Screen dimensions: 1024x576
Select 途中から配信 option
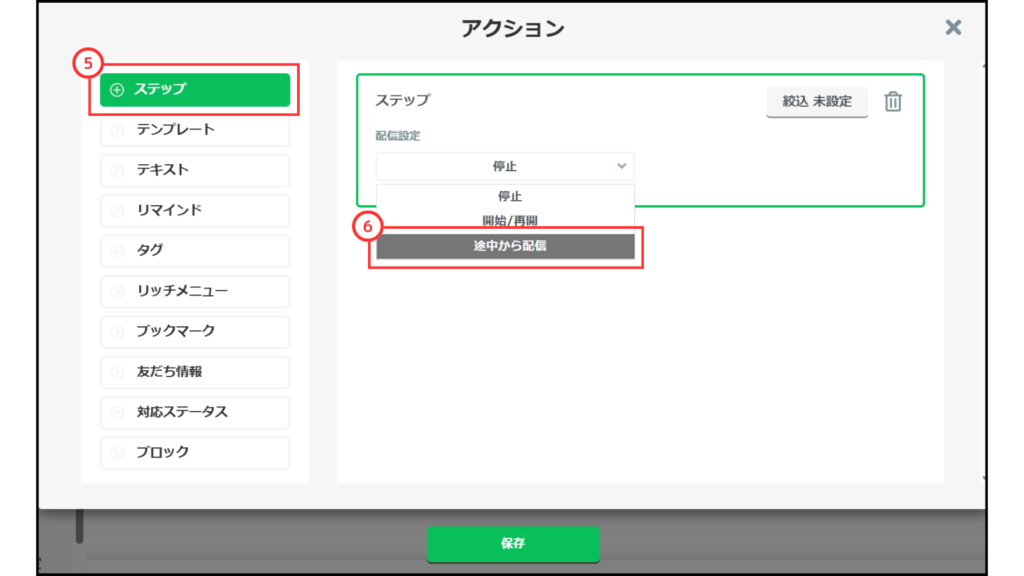(x=505, y=246)
